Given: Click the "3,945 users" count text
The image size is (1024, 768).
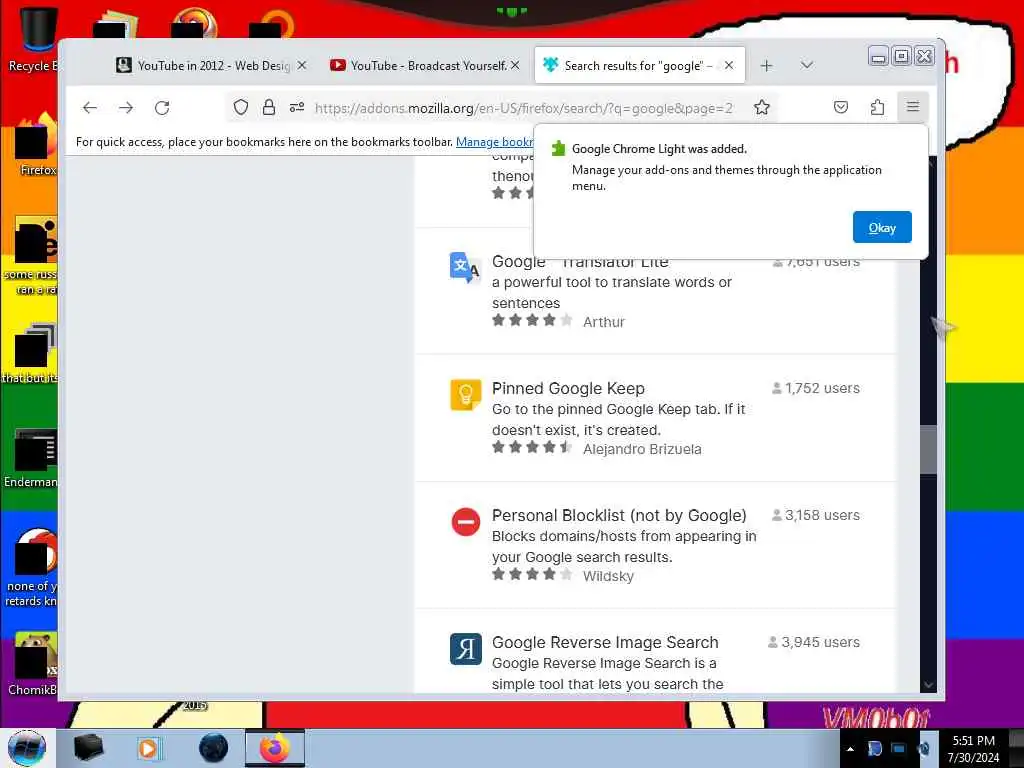Looking at the screenshot, I should pos(820,643).
